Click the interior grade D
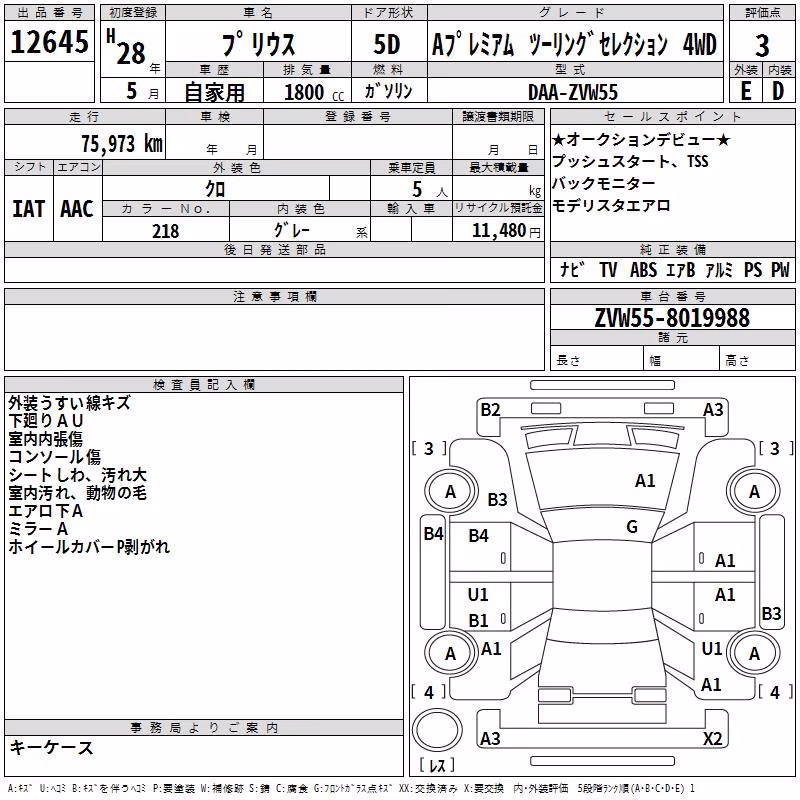This screenshot has height=800, width=800. tap(778, 91)
